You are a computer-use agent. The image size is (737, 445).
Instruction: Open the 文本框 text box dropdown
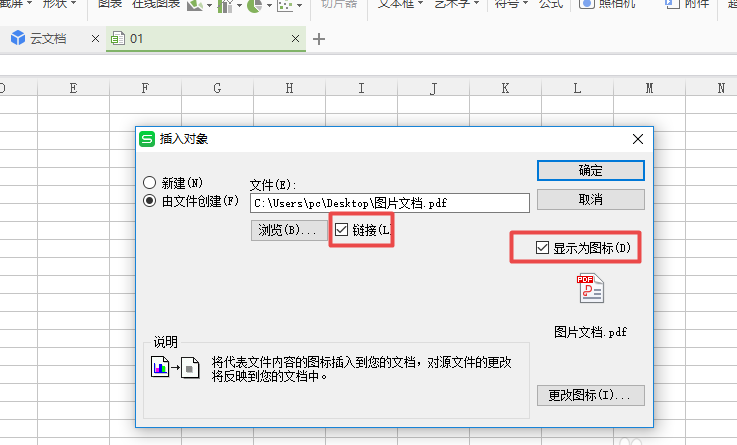[400, 4]
